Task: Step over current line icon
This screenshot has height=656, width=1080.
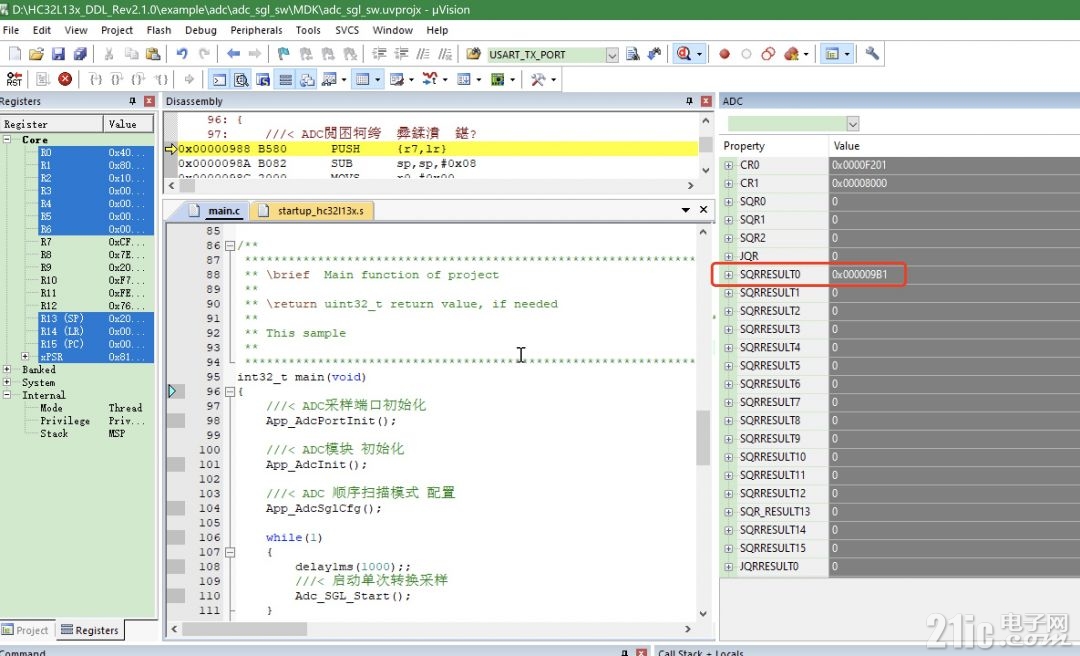Action: [x=117, y=79]
